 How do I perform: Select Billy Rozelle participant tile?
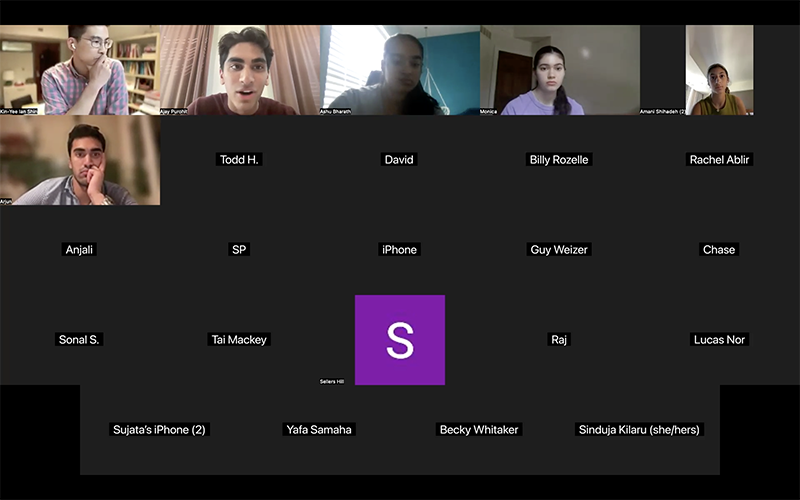click(x=559, y=160)
